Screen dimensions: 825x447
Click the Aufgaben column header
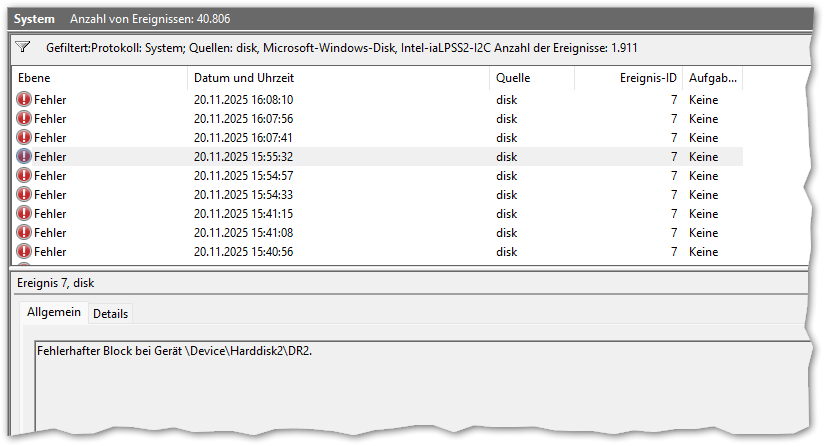point(712,78)
